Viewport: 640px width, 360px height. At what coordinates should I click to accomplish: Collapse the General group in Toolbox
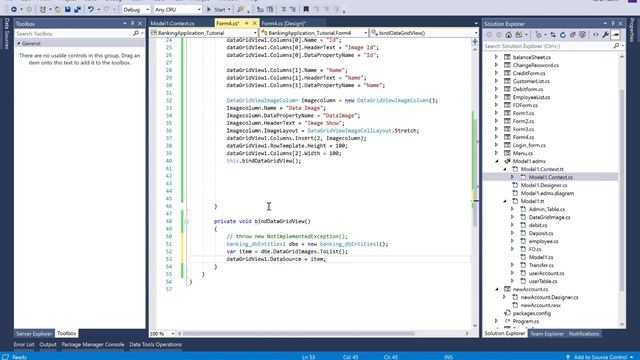click(x=19, y=43)
